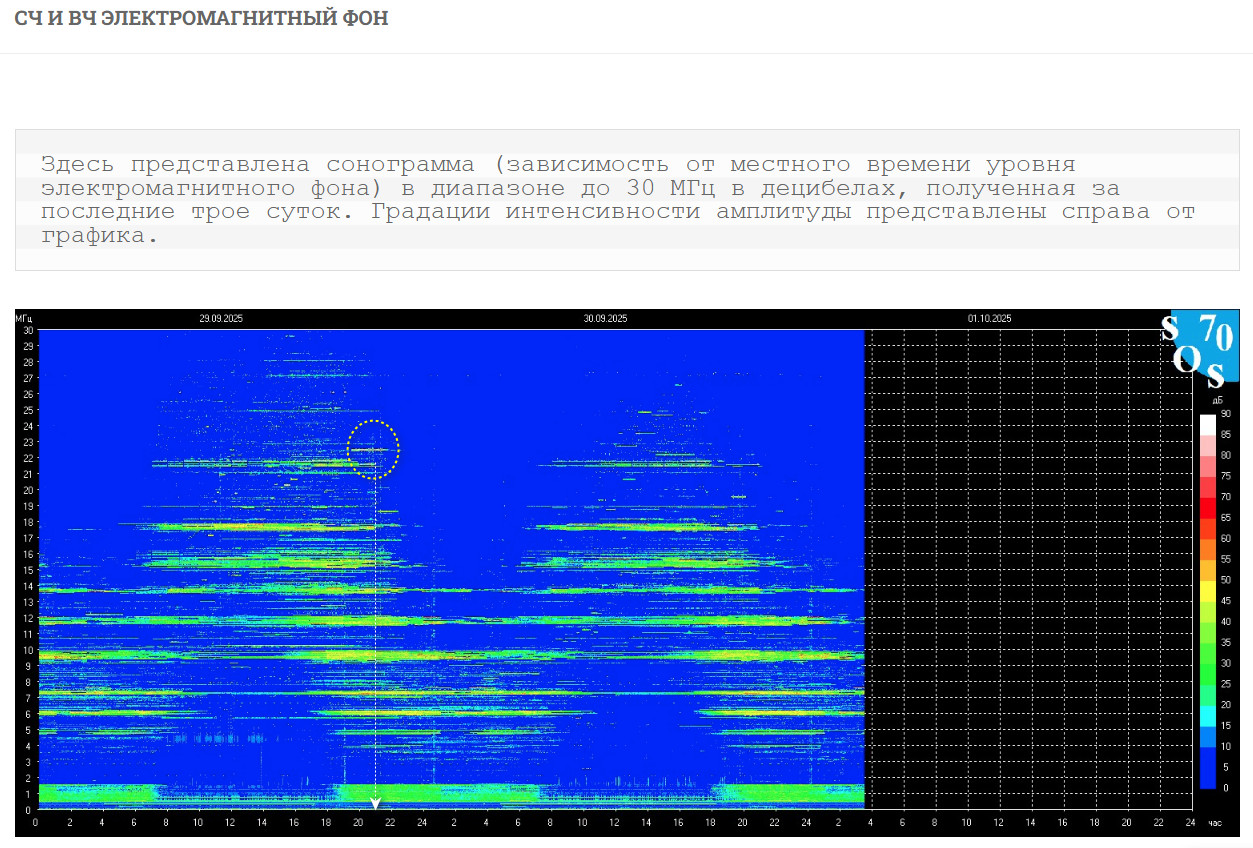This screenshot has width=1253, height=848.
Task: Click the СЧ И ВЧ ЭЛЕКТРОМАГНИТНЫЙ ФОН heading
Action: pos(201,18)
